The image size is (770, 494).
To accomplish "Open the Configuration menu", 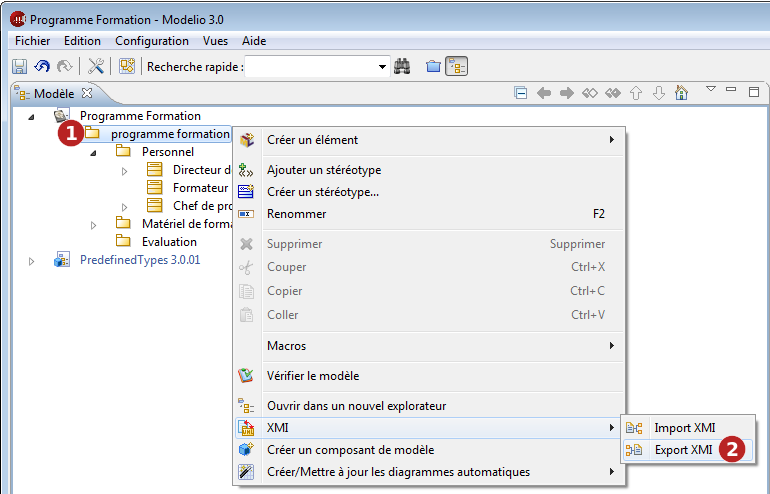I will tap(152, 41).
